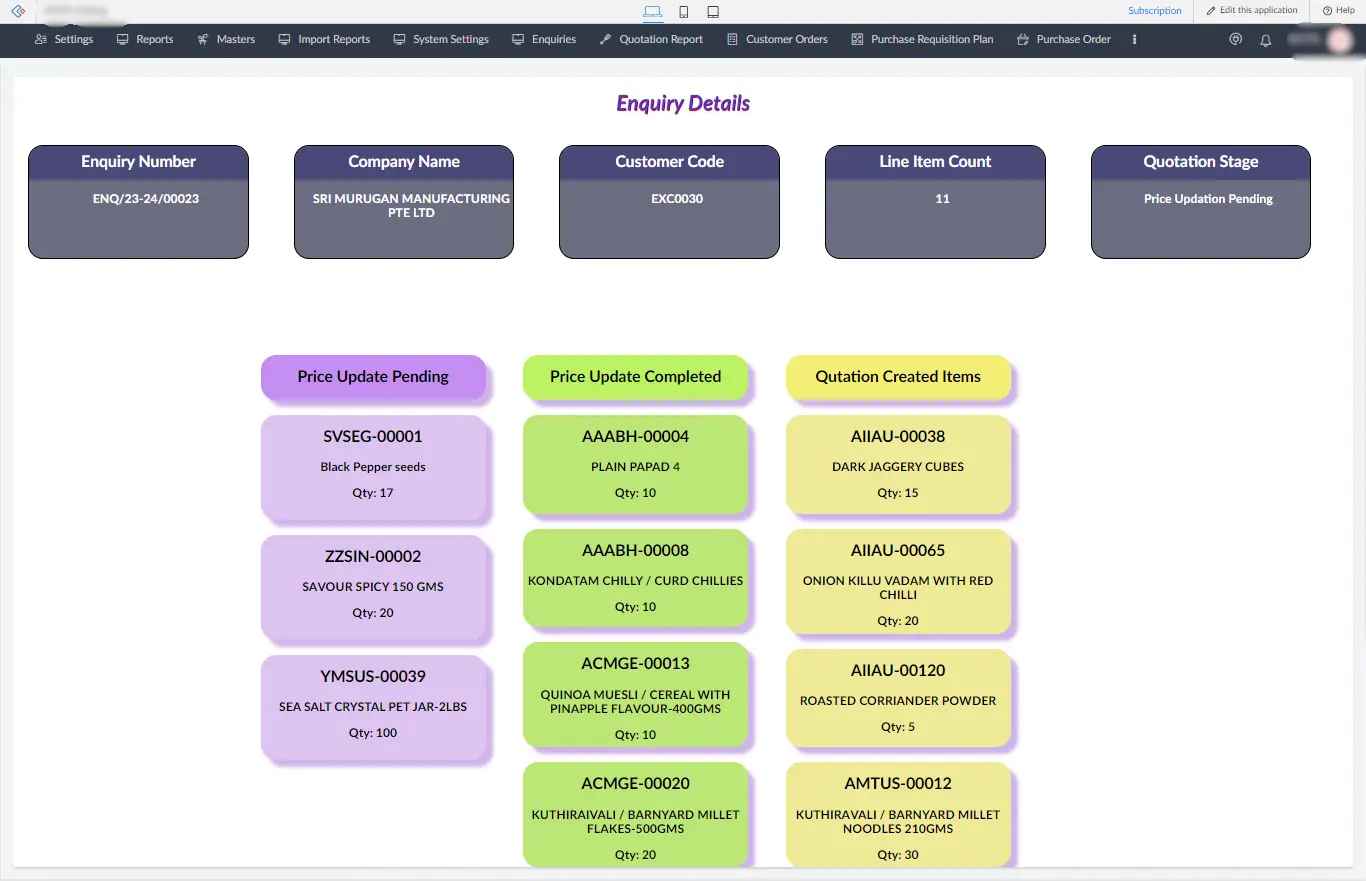Open Help from the top right corner

coord(1338,10)
